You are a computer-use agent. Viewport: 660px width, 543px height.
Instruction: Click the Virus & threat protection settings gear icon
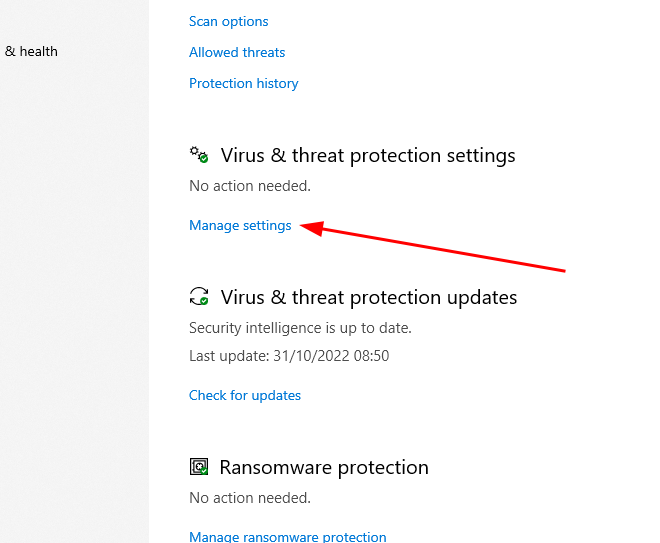[199, 155]
